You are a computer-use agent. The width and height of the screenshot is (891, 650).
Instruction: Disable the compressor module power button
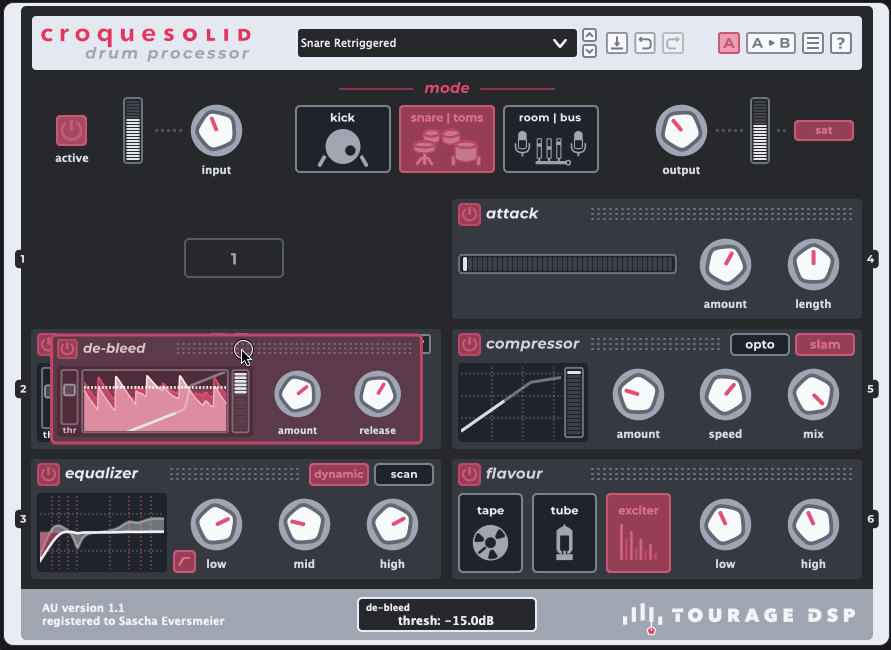(x=469, y=344)
